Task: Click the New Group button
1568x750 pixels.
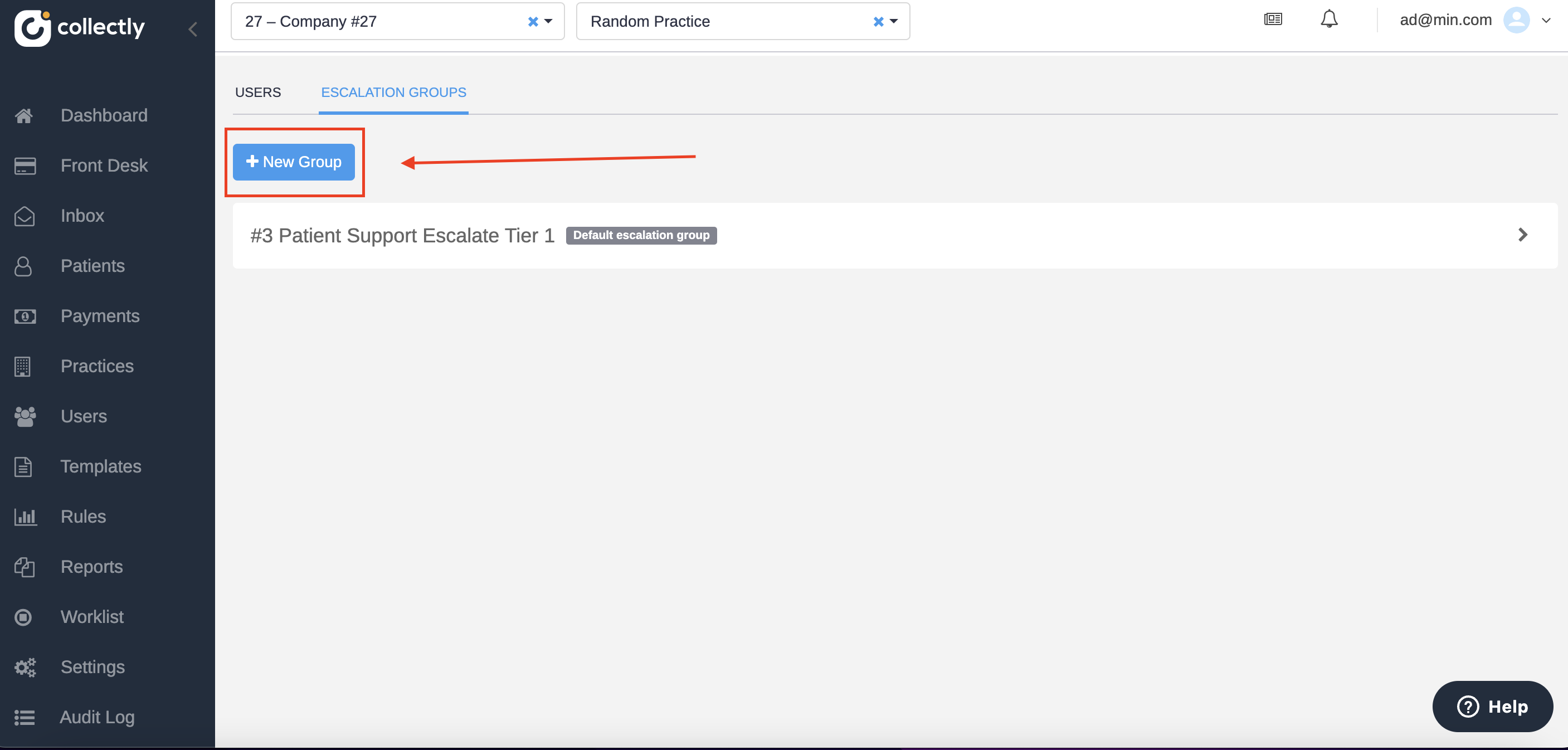Action: point(294,162)
